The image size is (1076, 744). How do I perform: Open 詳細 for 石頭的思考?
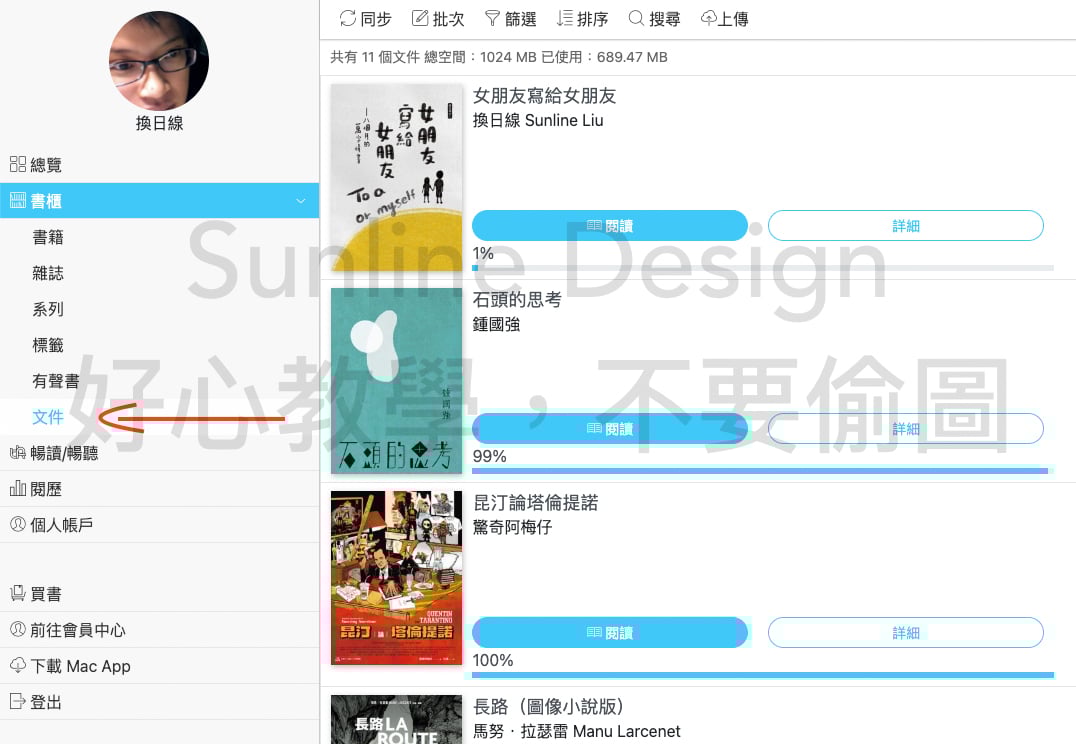[906, 429]
